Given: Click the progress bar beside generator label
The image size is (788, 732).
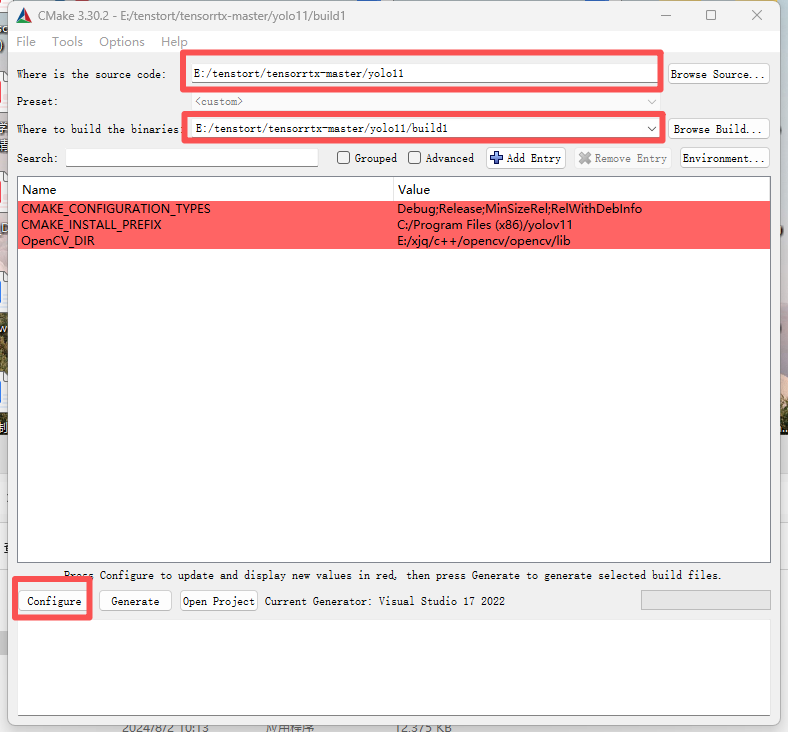Looking at the screenshot, I should pyautogui.click(x=706, y=600).
